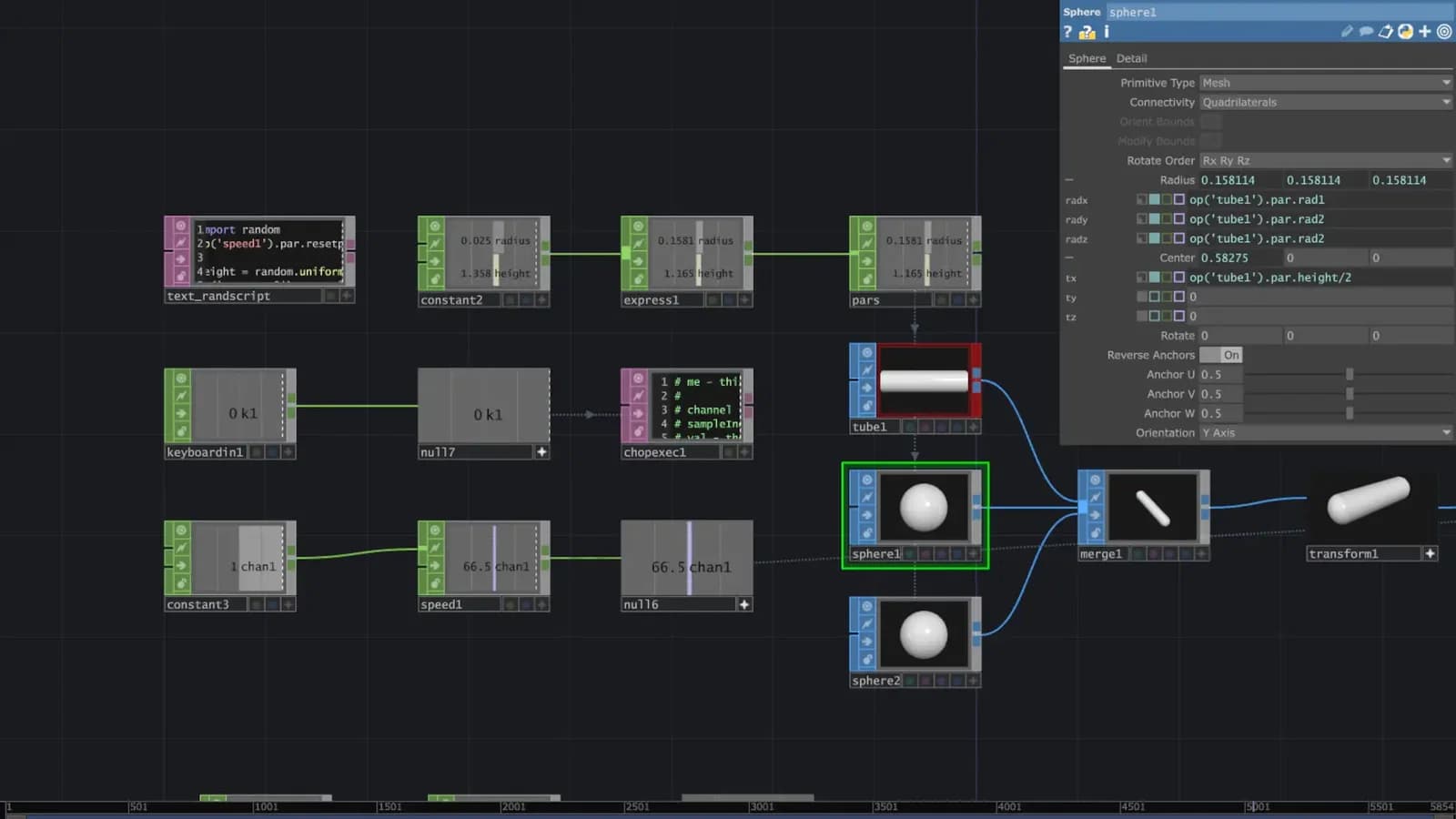
Task: Select the null6 node showing 66.5 chan1
Action: (x=687, y=559)
